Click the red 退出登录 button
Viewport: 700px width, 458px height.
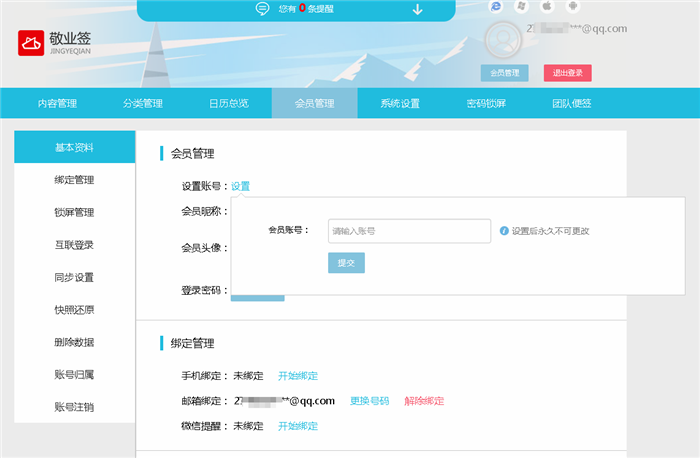(x=568, y=73)
